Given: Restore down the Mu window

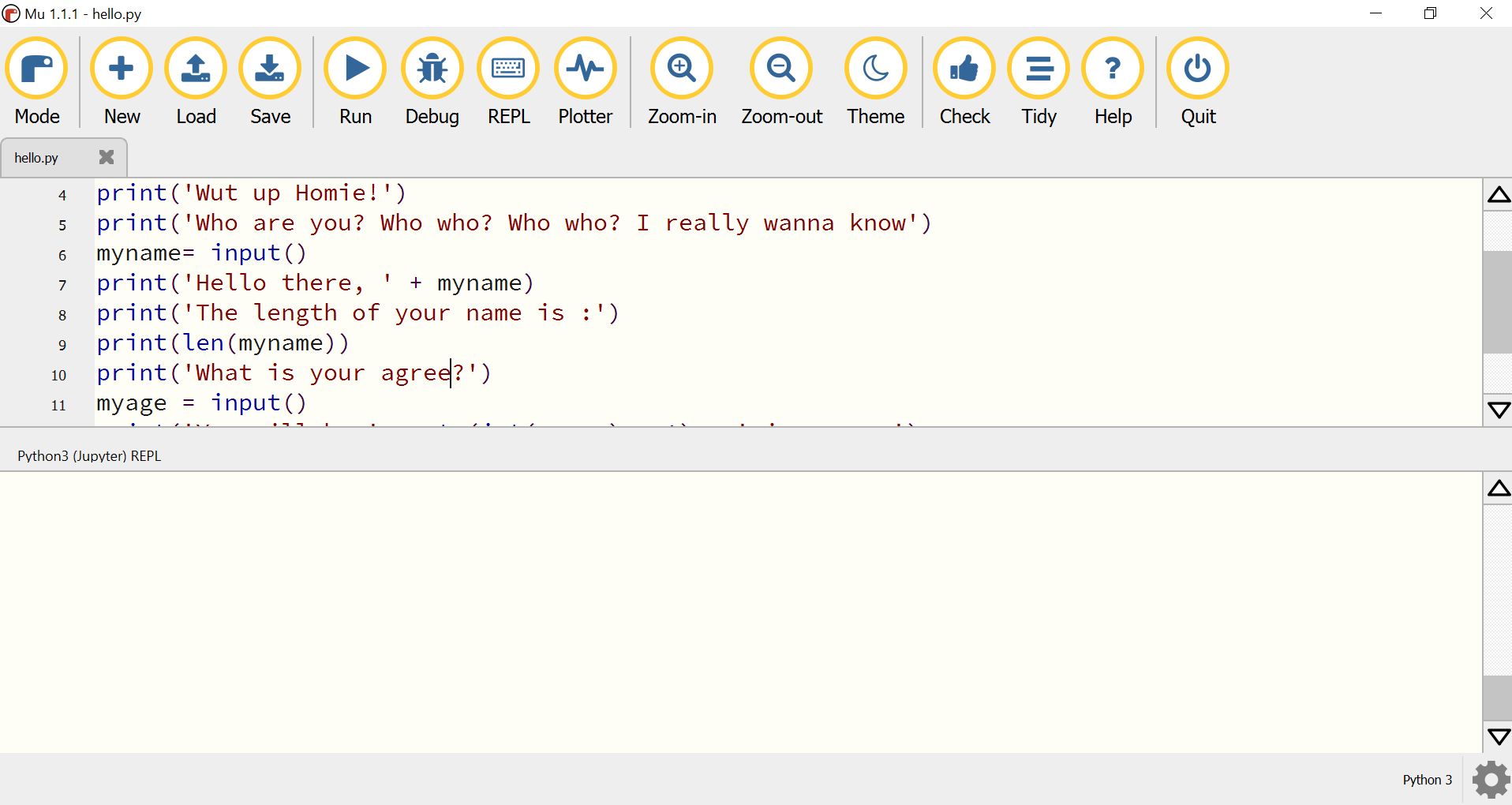Looking at the screenshot, I should pyautogui.click(x=1430, y=13).
